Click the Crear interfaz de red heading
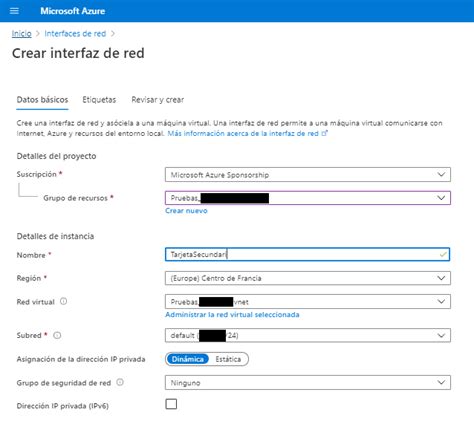Image resolution: width=474 pixels, height=427 pixels. point(78,53)
